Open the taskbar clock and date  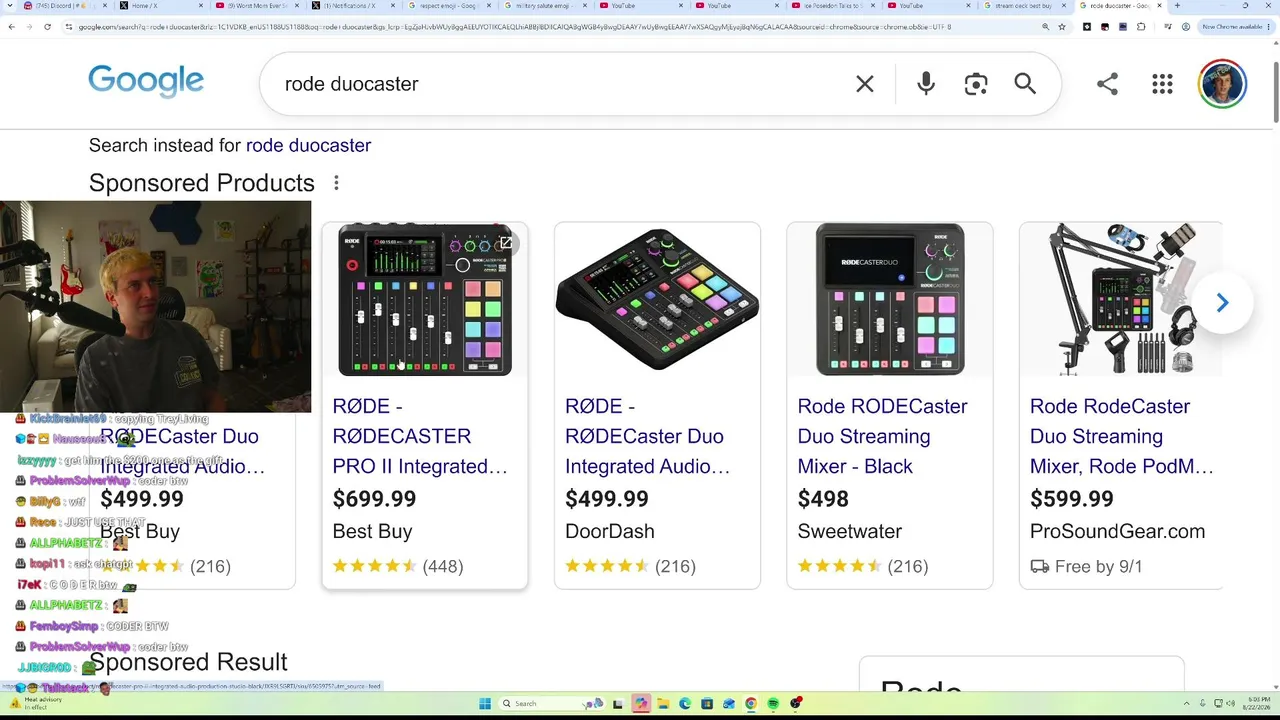click(x=1259, y=703)
